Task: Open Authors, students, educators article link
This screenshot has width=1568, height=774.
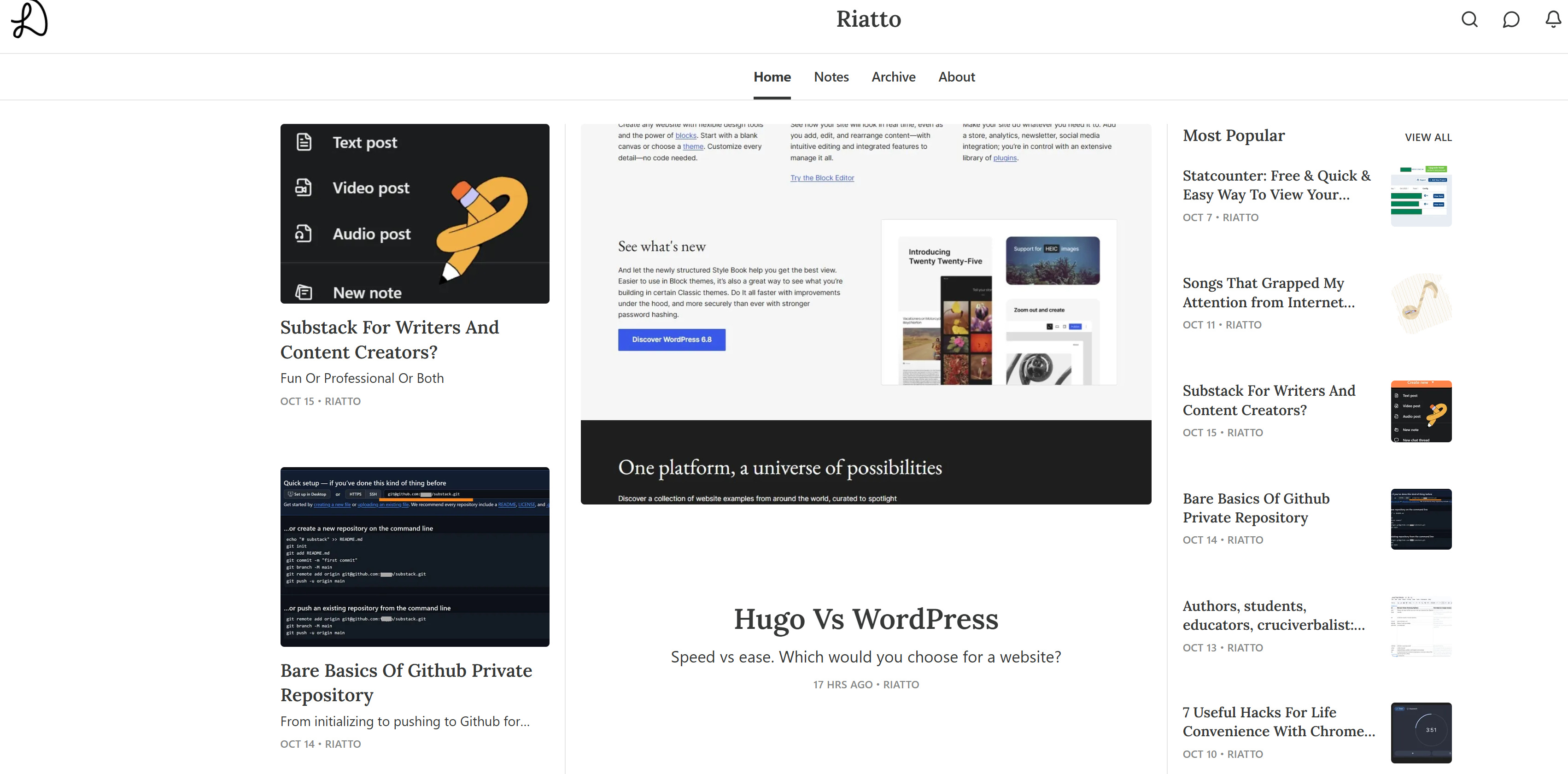Action: click(x=1273, y=615)
